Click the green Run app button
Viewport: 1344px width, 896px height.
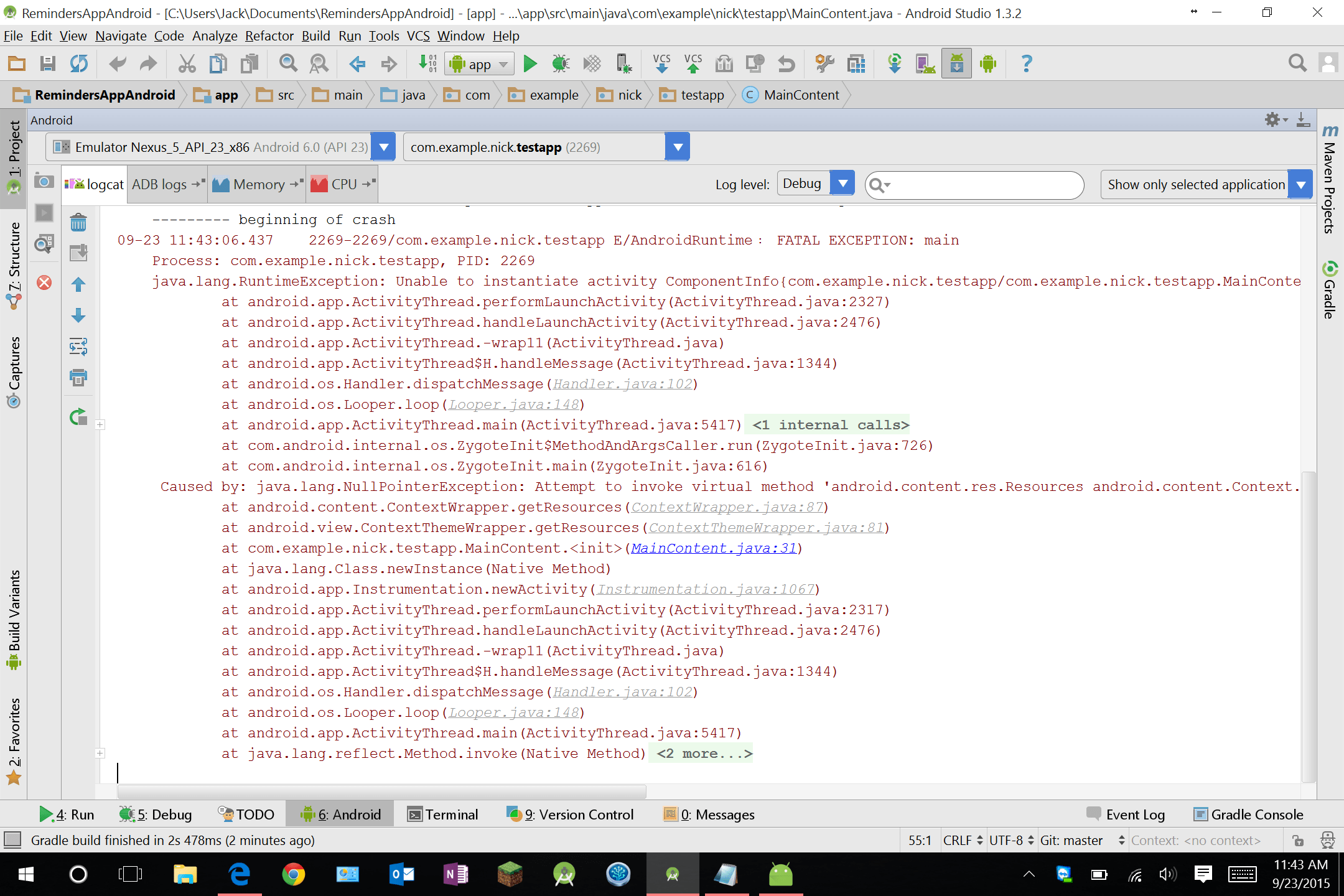click(x=530, y=63)
